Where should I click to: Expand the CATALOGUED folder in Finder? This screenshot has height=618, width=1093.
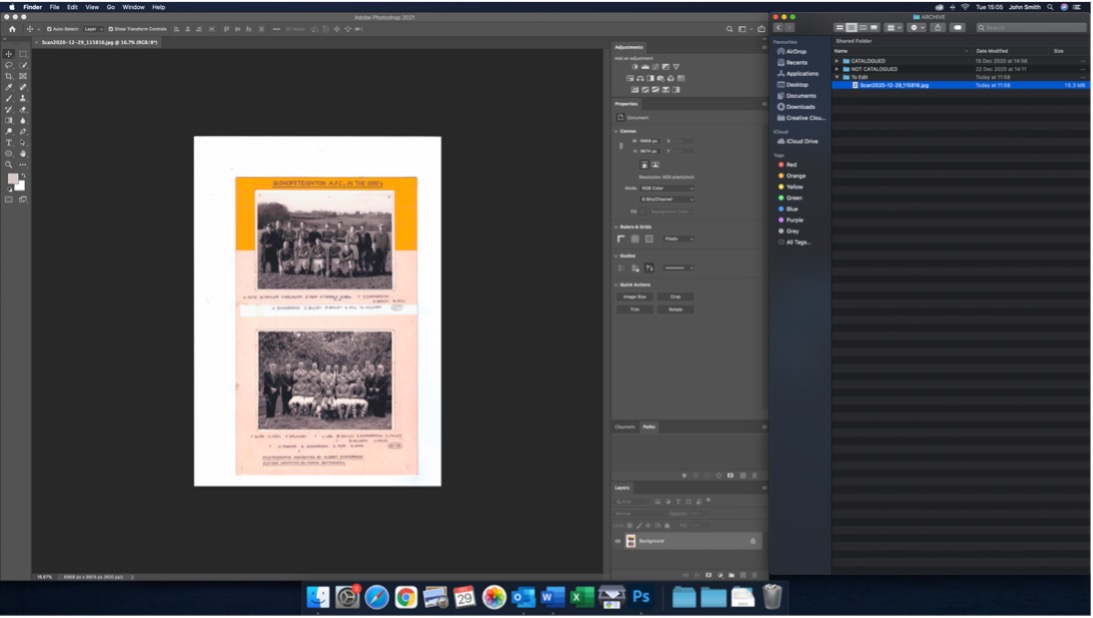[x=837, y=61]
